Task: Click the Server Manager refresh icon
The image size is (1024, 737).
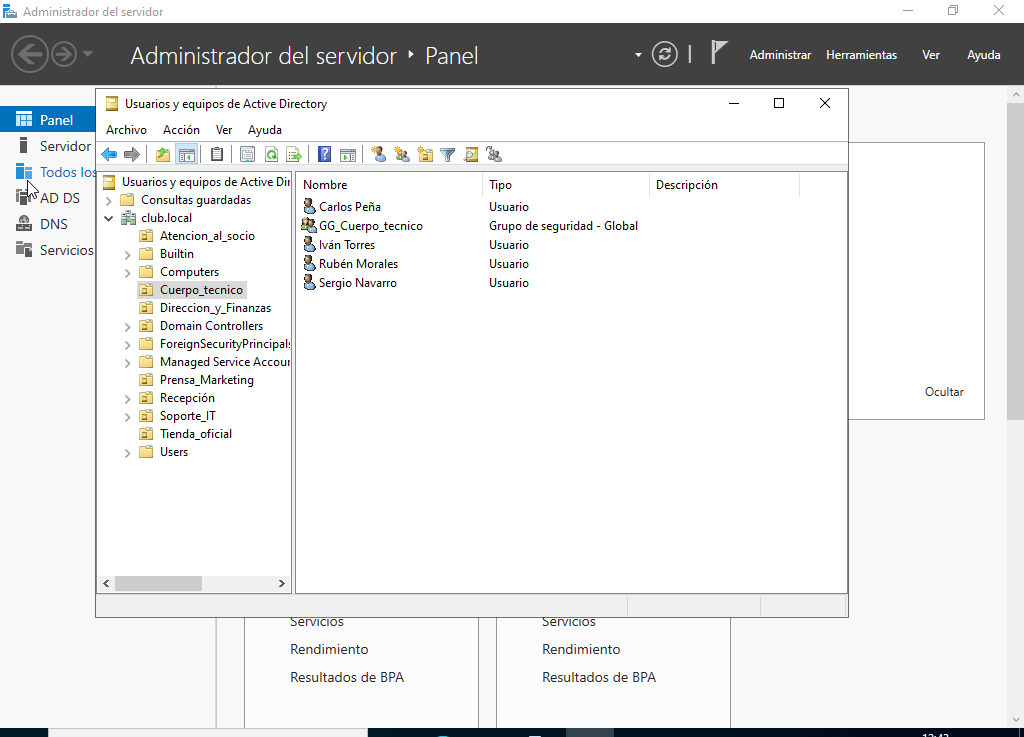Action: click(x=665, y=54)
